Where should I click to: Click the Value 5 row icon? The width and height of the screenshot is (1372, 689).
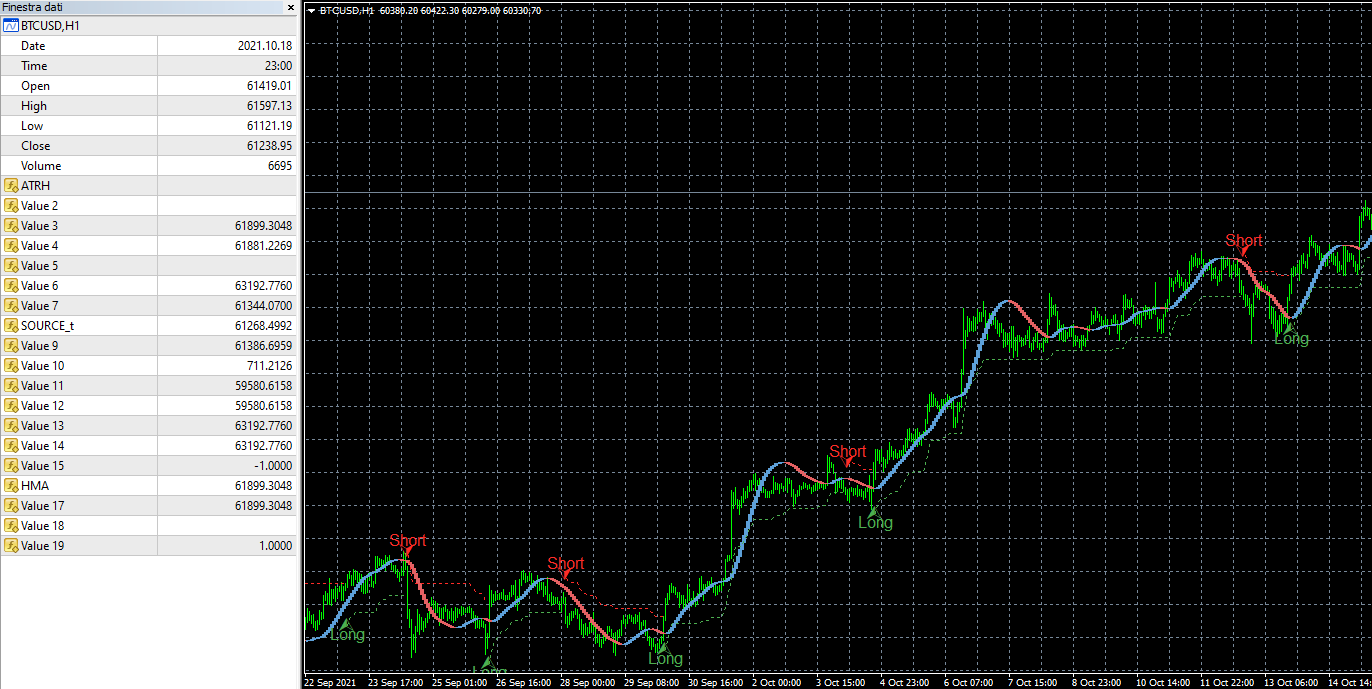11,265
